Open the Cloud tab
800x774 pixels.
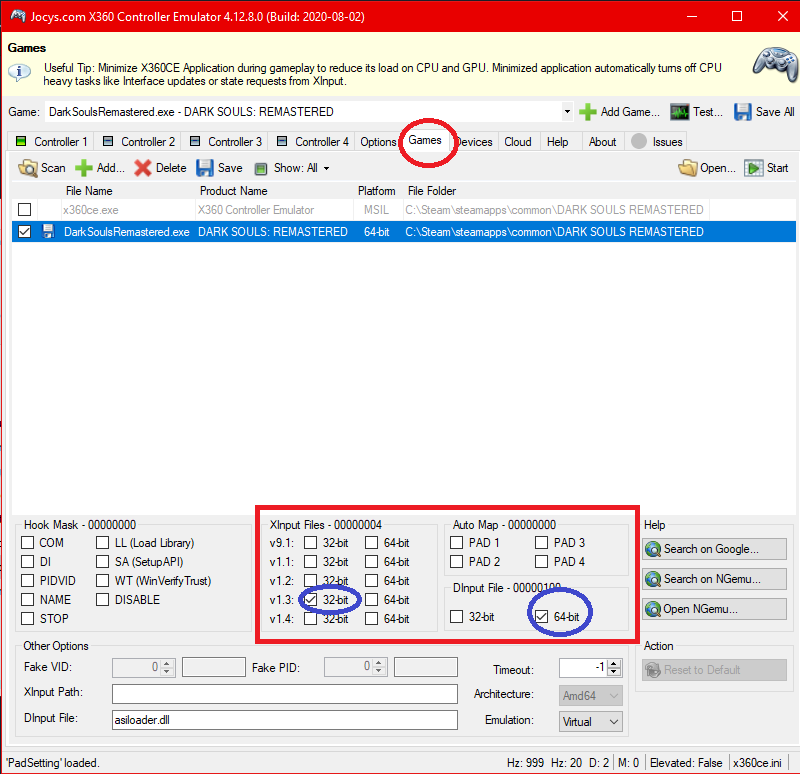click(518, 142)
